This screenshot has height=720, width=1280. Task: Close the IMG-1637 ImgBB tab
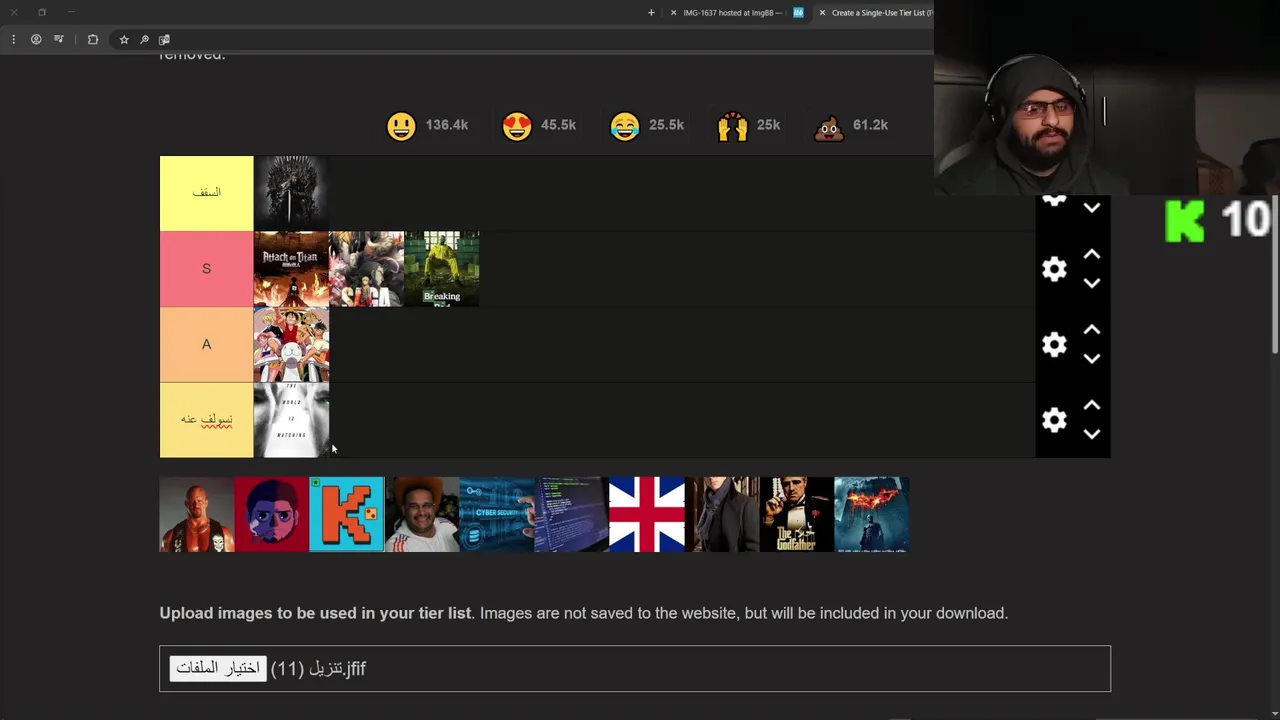tap(673, 12)
